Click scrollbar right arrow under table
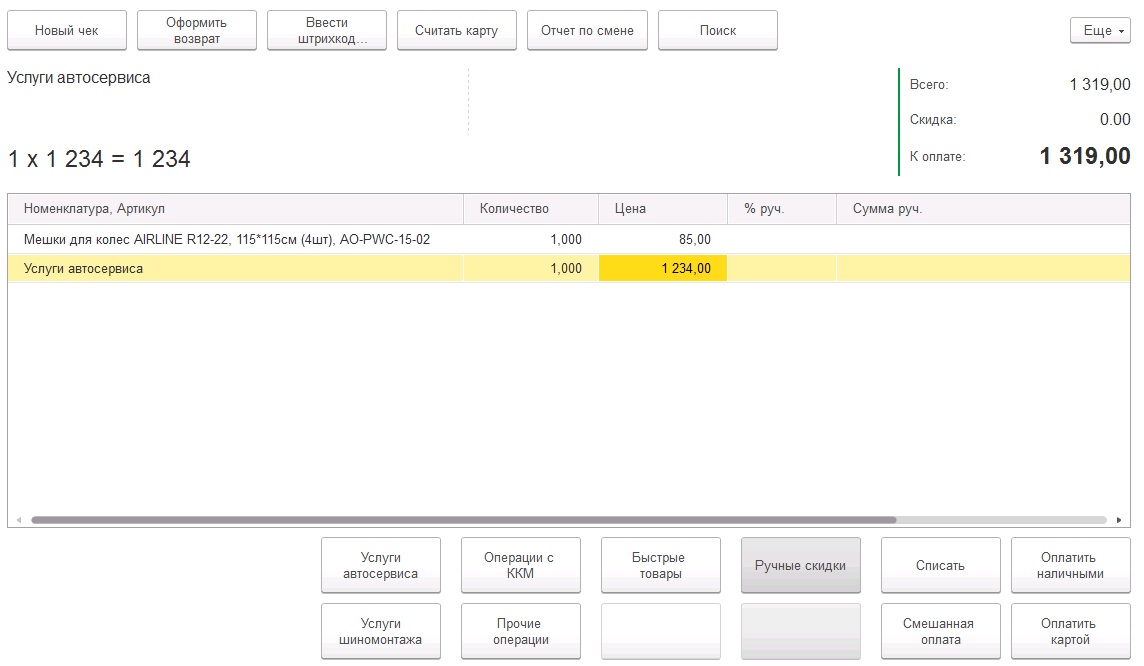This screenshot has height=666, width=1144. pyautogui.click(x=1118, y=520)
